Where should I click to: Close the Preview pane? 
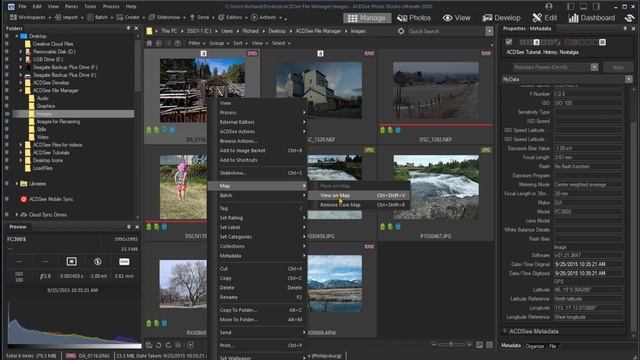pos(137,227)
